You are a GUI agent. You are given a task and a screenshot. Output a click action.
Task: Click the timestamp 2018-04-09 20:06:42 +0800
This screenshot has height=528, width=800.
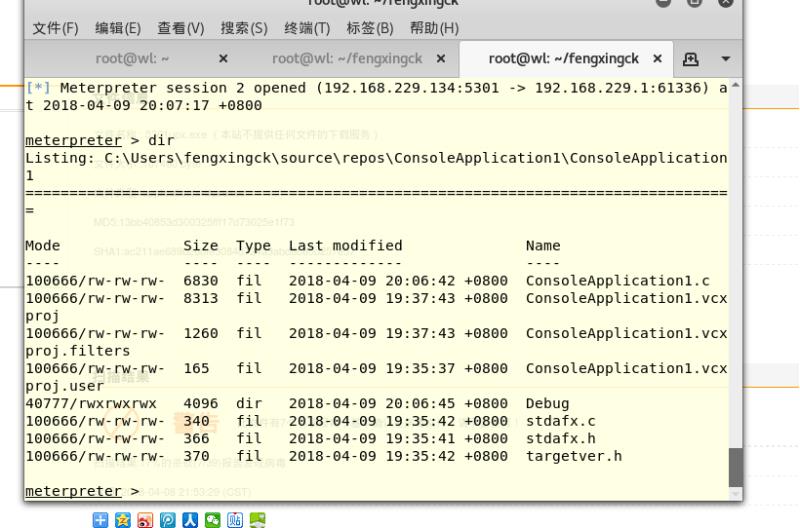tap(398, 281)
